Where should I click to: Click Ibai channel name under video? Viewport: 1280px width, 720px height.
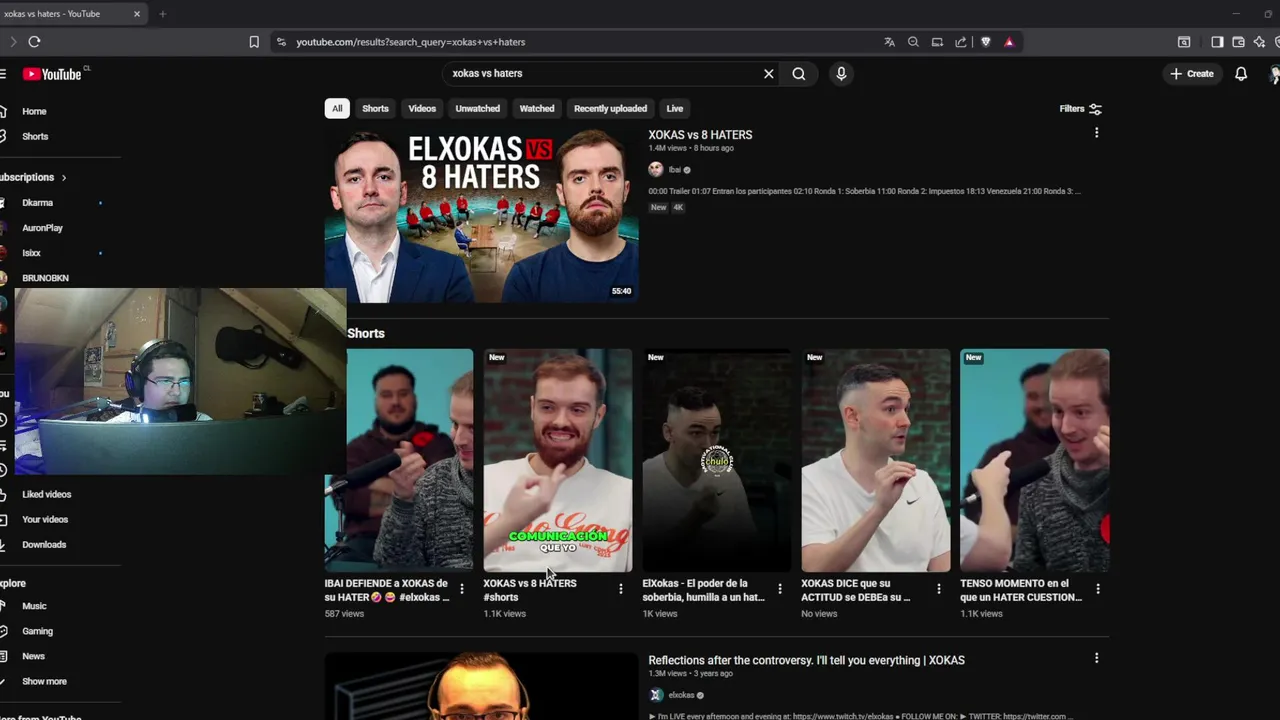[674, 170]
